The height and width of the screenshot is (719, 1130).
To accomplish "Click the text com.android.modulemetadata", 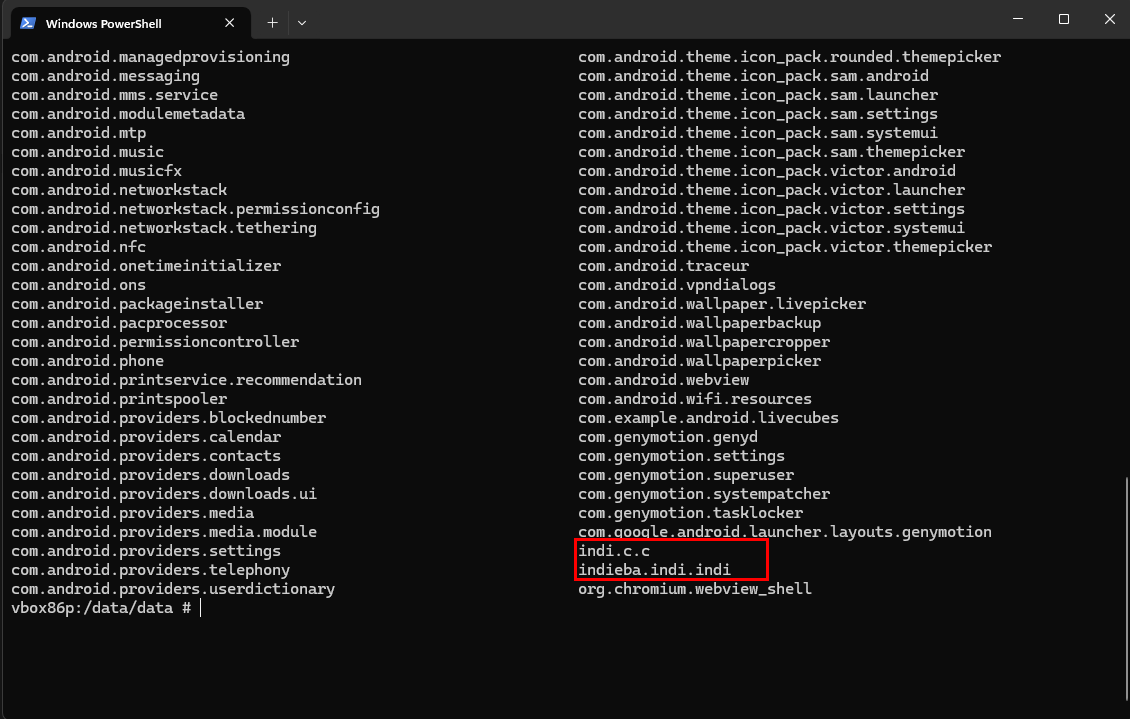I will click(128, 114).
